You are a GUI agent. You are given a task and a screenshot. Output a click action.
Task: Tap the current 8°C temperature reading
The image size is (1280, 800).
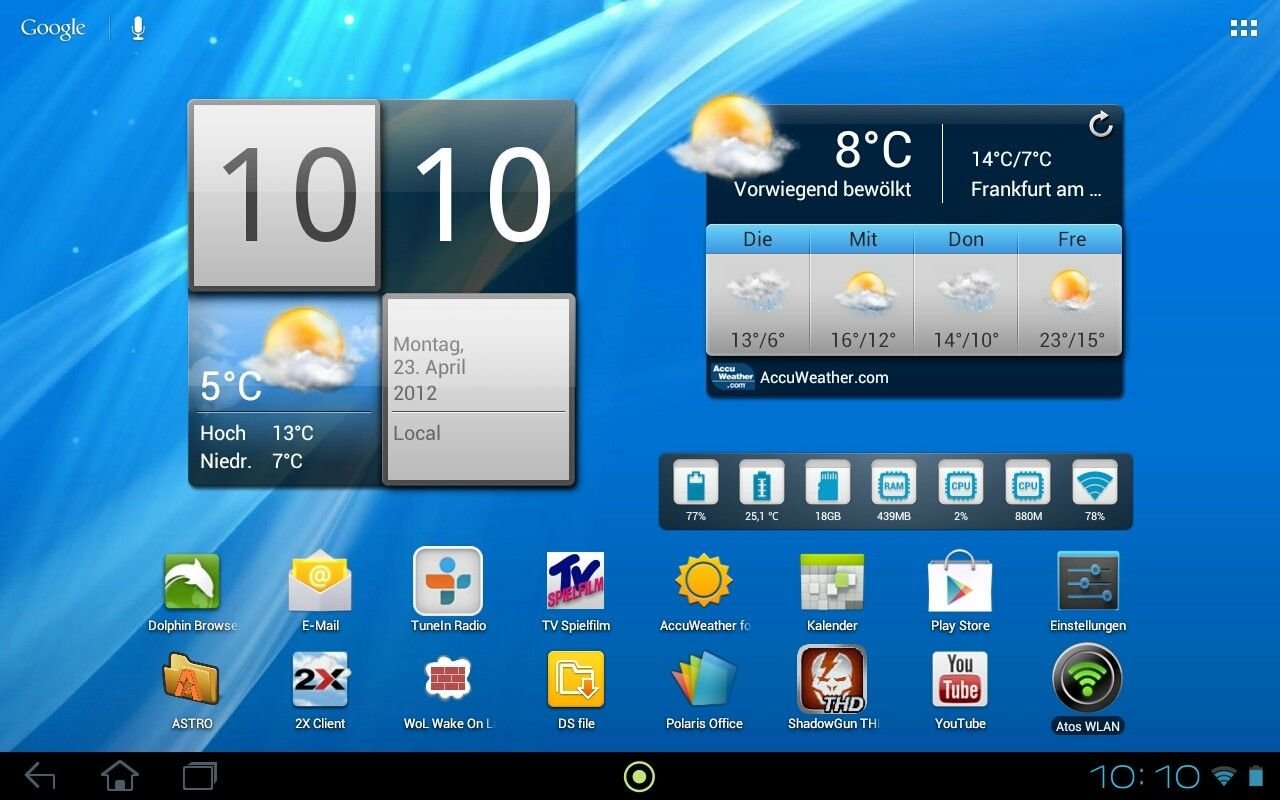tap(873, 150)
